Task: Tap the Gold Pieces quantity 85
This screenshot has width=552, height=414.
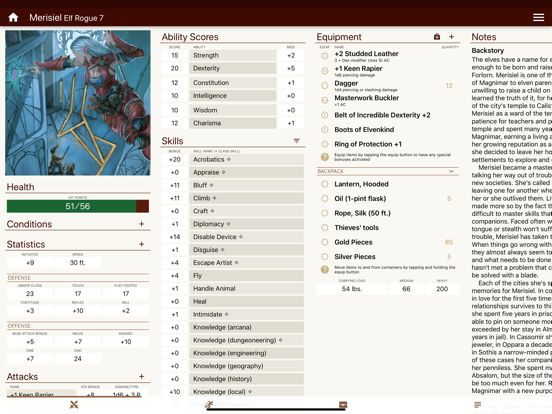Action: point(449,242)
